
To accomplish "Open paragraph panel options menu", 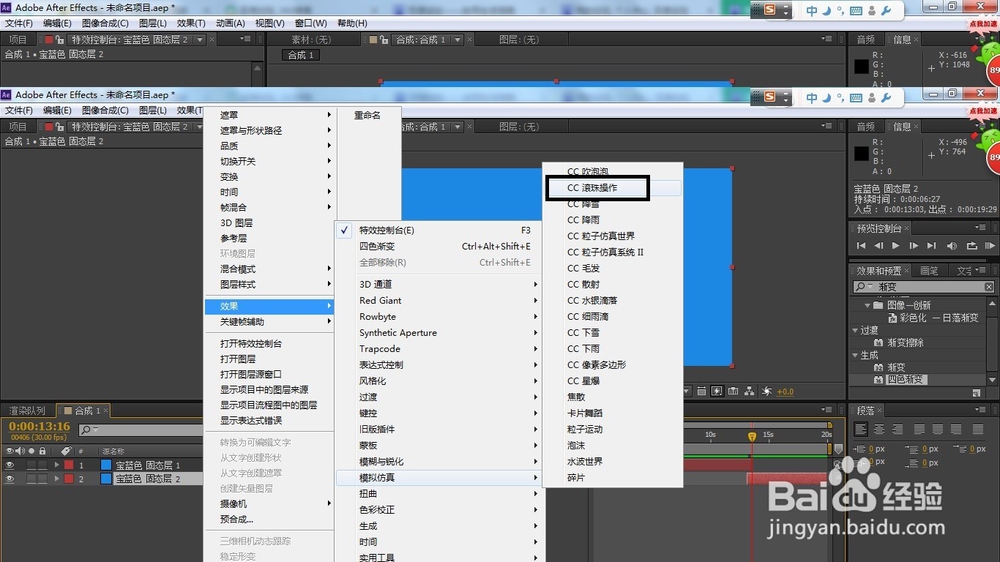I will point(980,410).
